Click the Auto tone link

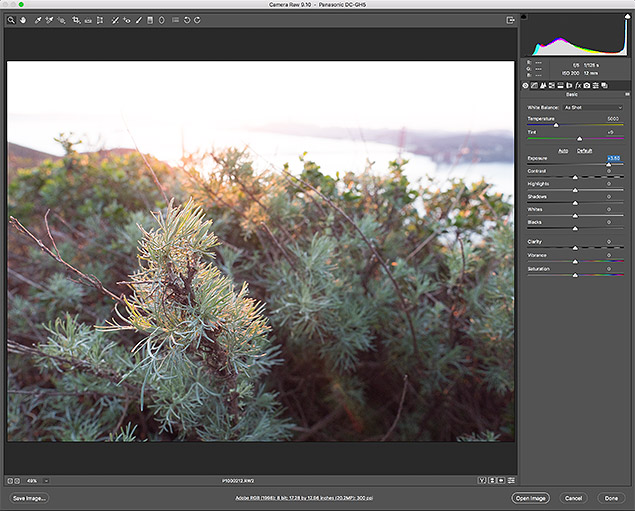[x=563, y=150]
